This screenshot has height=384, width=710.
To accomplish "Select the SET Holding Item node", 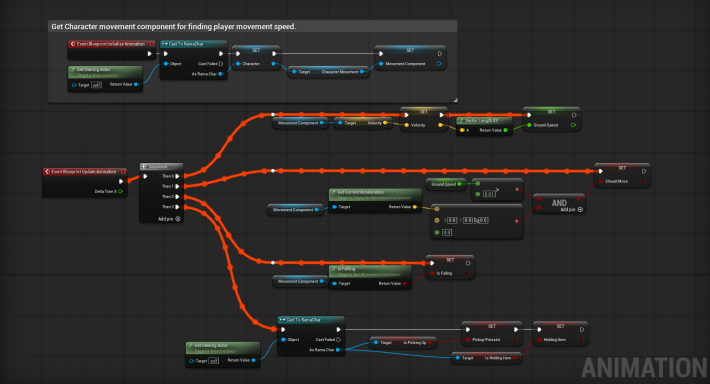I will pos(561,334).
